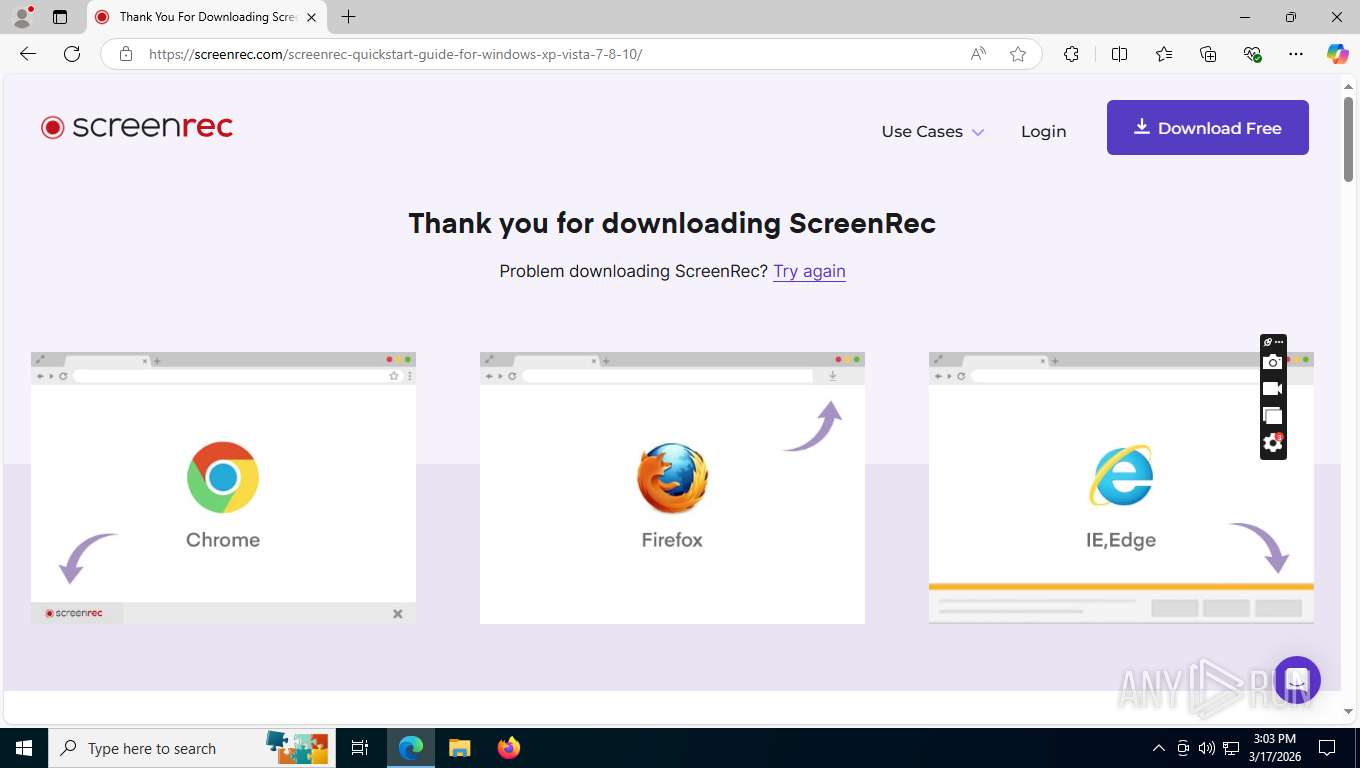The width and height of the screenshot is (1360, 768).
Task: Close the Thank You For Downloading tab
Action: coord(312,17)
